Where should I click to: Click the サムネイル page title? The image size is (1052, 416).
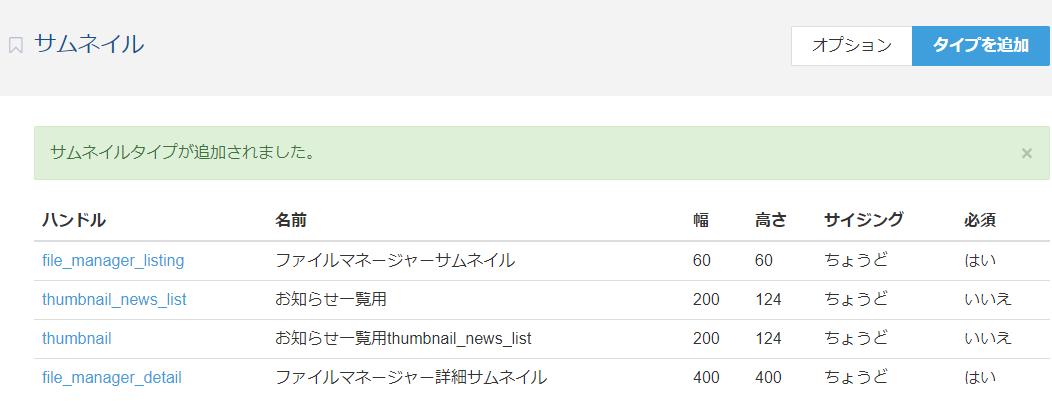(x=89, y=44)
